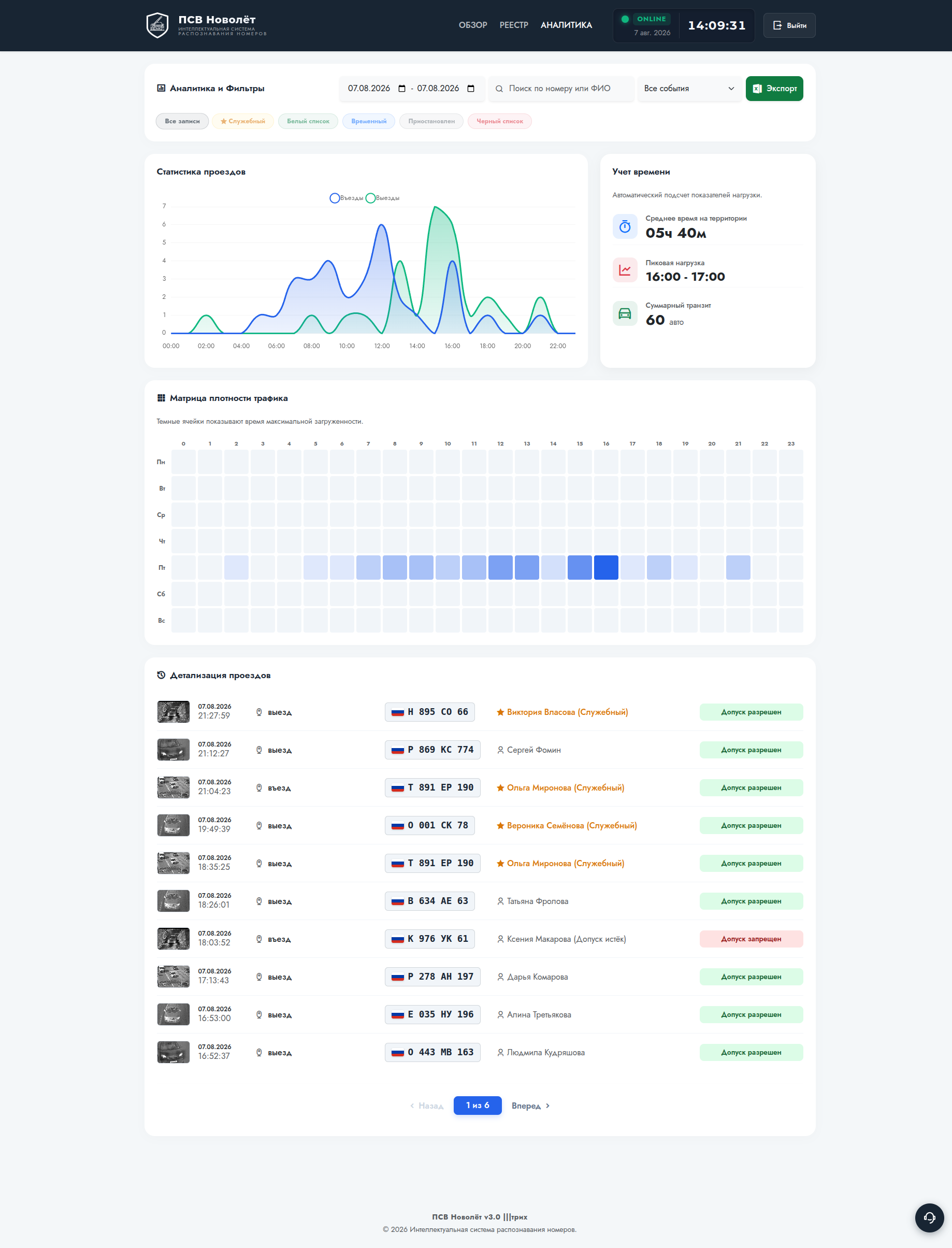Go to next page with Вперед
Viewport: 952px width, 1248px height.
point(530,1106)
